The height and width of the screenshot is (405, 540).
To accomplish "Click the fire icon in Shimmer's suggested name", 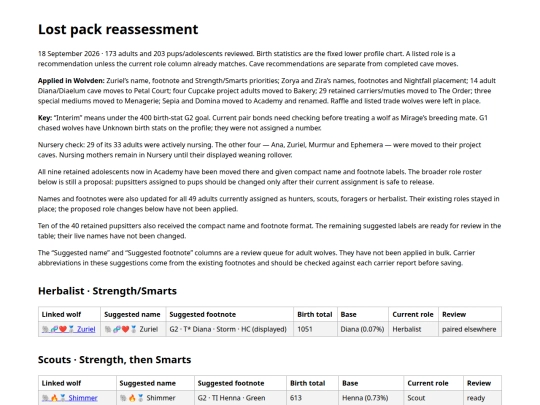I will (x=132, y=398).
